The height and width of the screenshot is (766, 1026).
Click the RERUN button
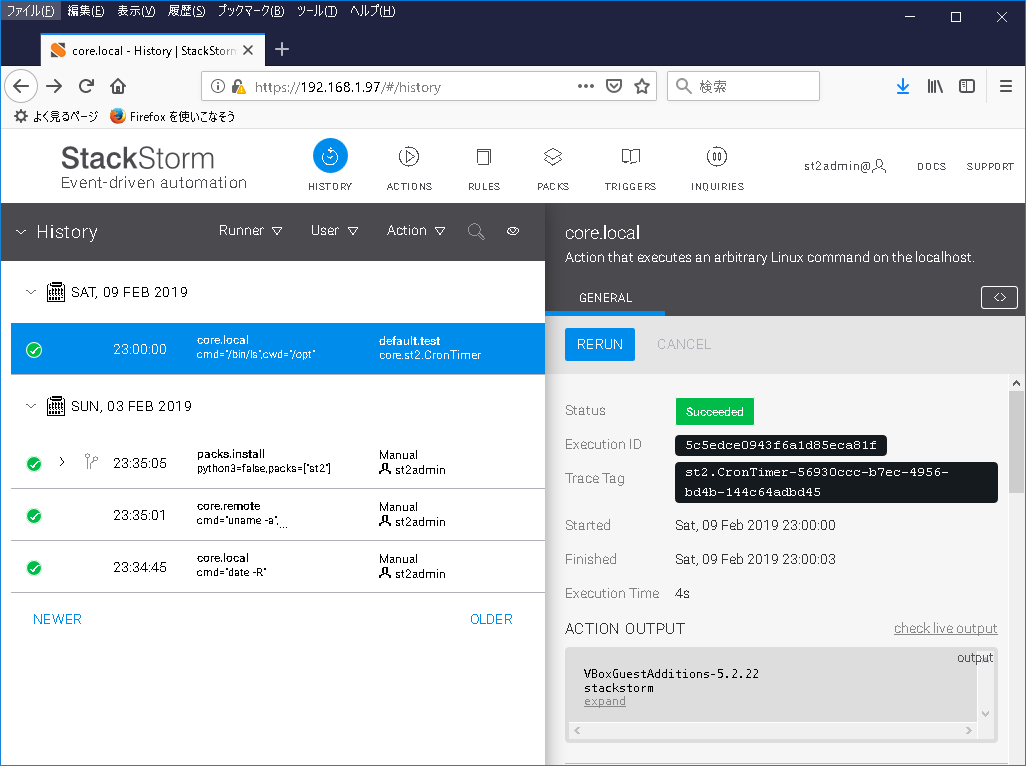click(x=599, y=344)
